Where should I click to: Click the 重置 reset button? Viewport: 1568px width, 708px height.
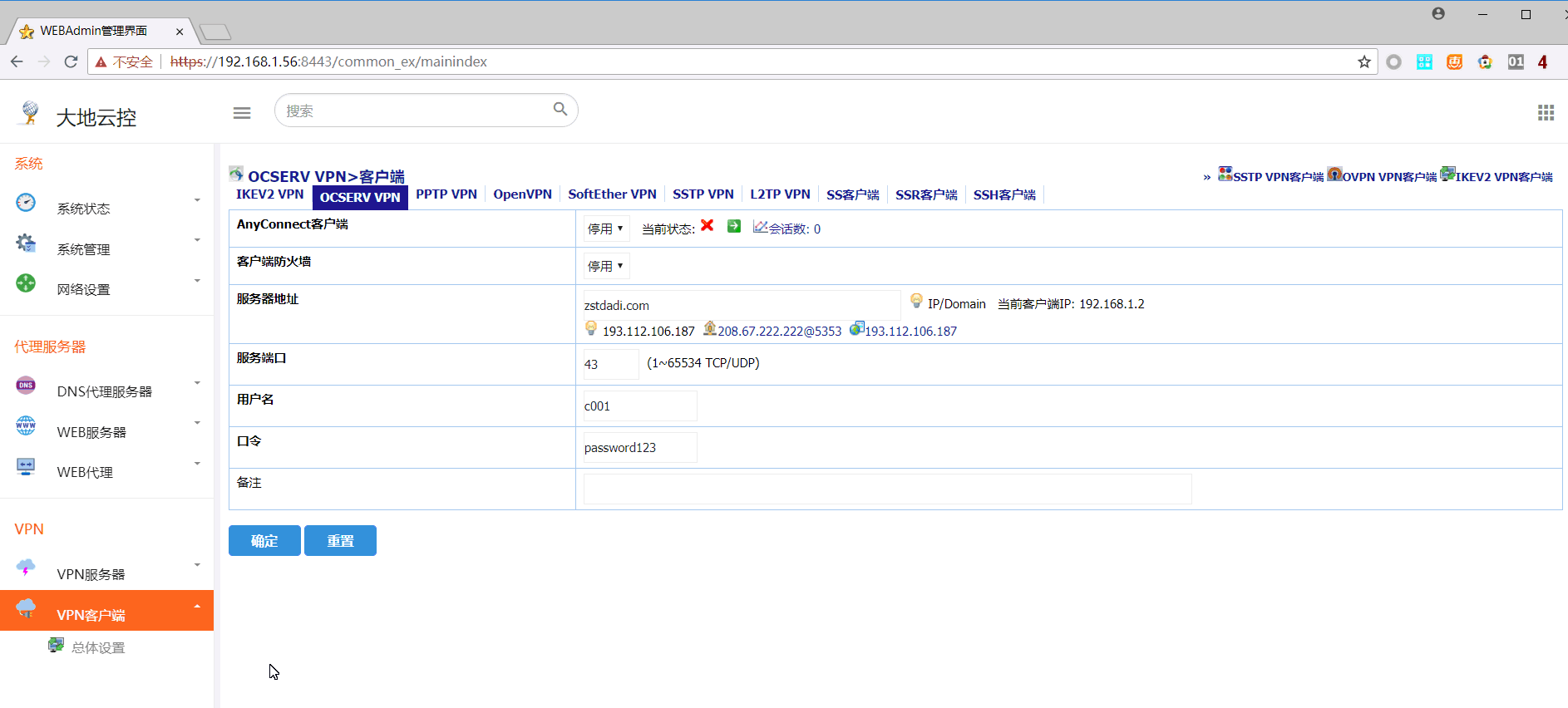340,541
